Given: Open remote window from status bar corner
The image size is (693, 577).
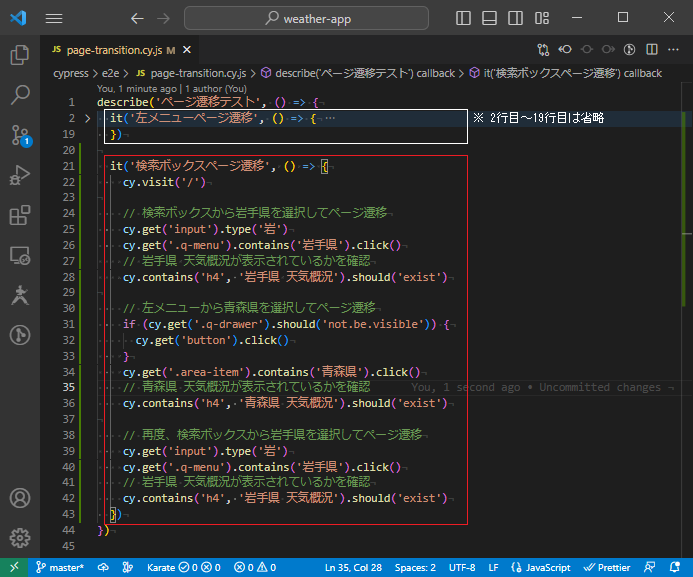Looking at the screenshot, I should [x=14, y=567].
